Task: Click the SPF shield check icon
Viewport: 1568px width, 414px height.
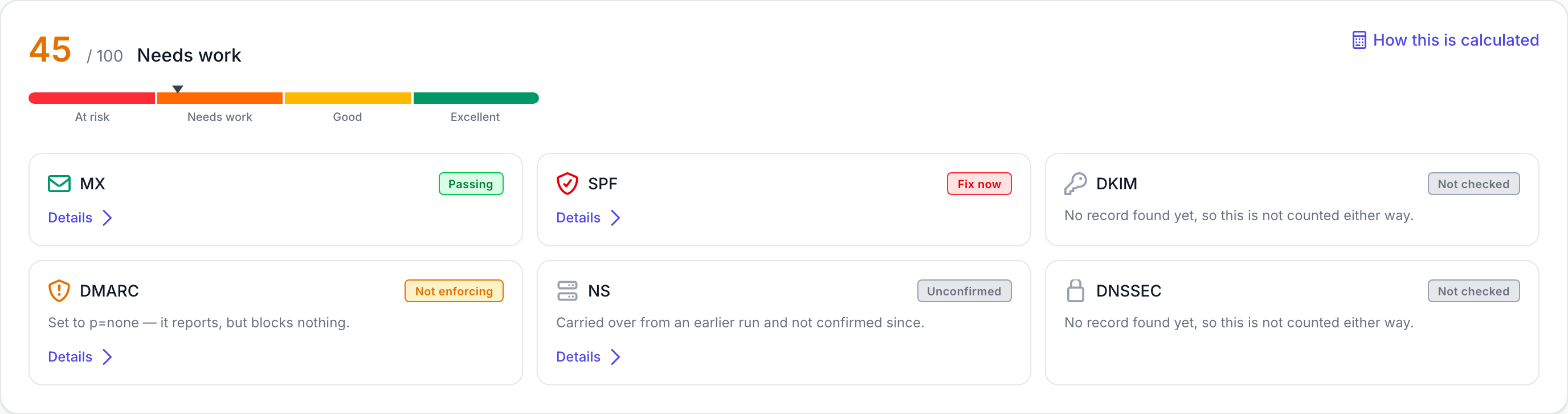Action: tap(567, 184)
